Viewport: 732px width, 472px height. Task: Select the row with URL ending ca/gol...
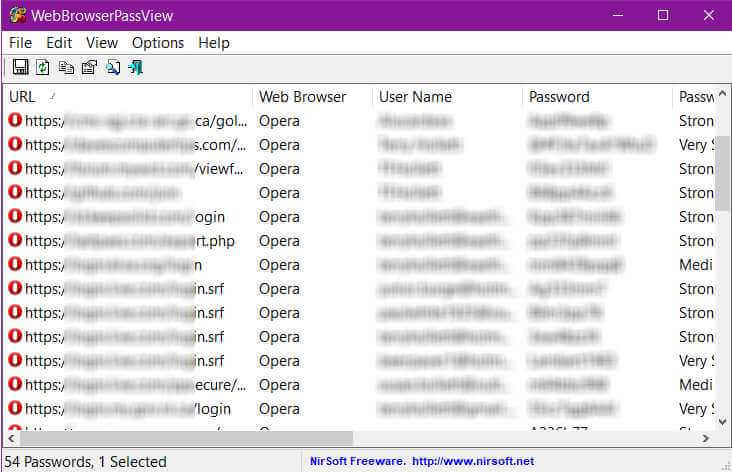(359, 120)
